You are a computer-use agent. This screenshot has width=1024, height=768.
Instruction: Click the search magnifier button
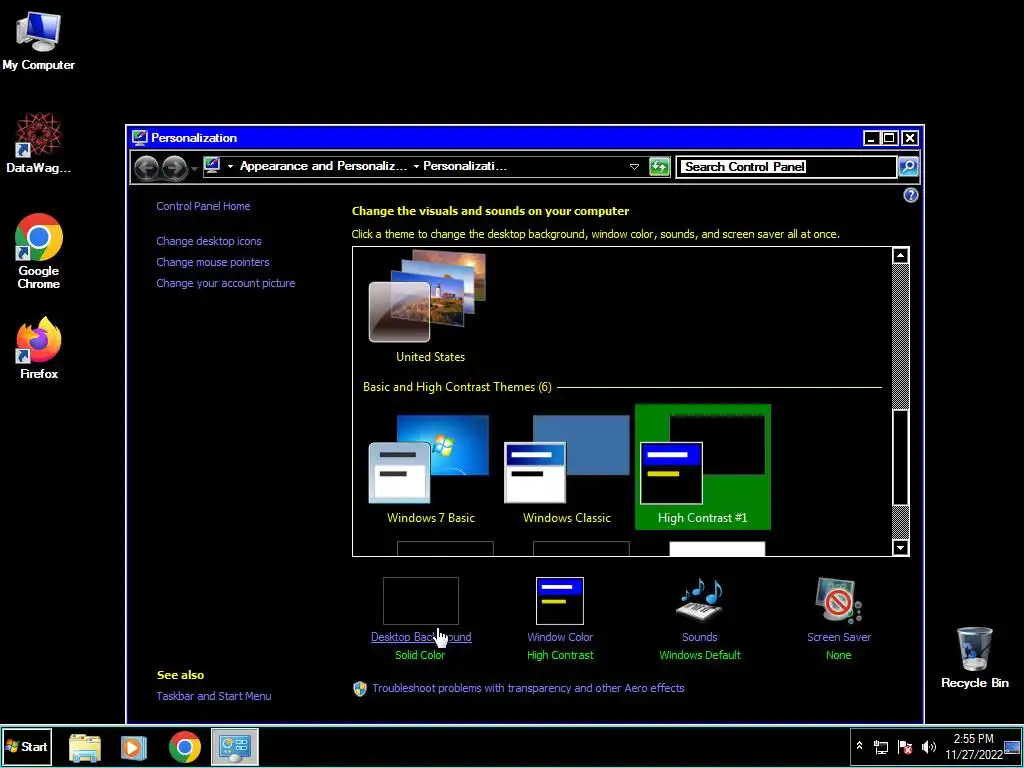point(908,167)
